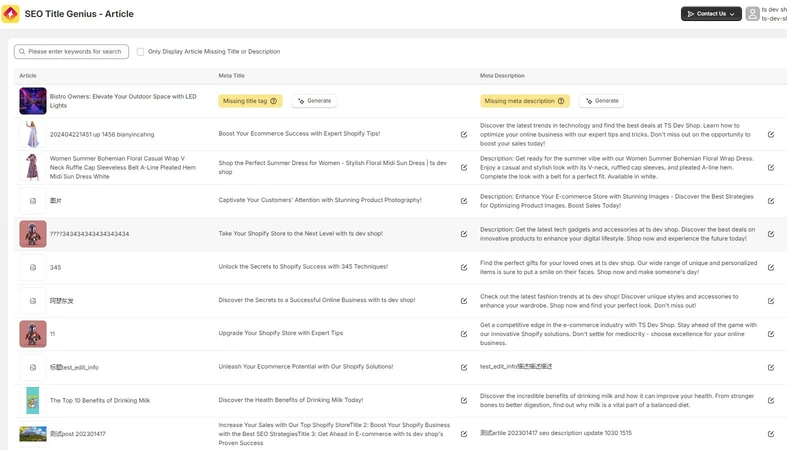Click the Meta Title column header
This screenshot has height=450, width=800.
pyautogui.click(x=232, y=76)
